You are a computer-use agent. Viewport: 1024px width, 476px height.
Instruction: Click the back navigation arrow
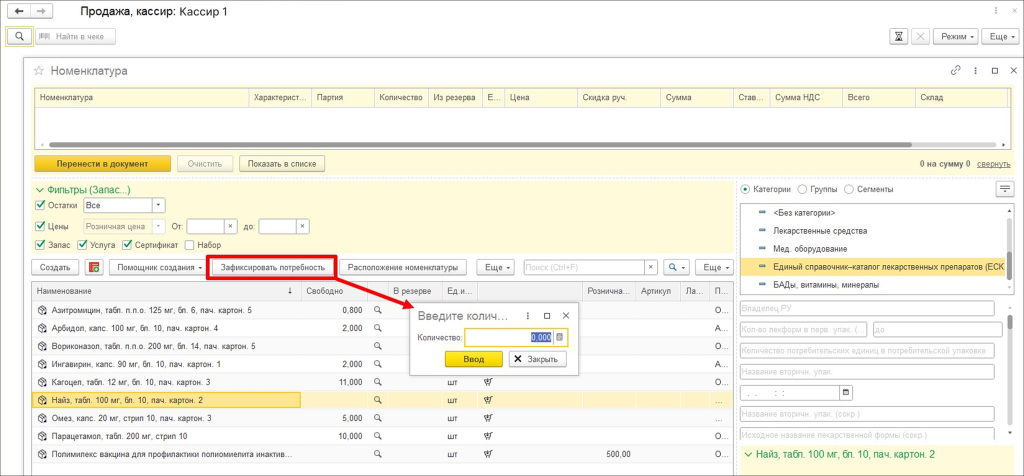coord(17,9)
